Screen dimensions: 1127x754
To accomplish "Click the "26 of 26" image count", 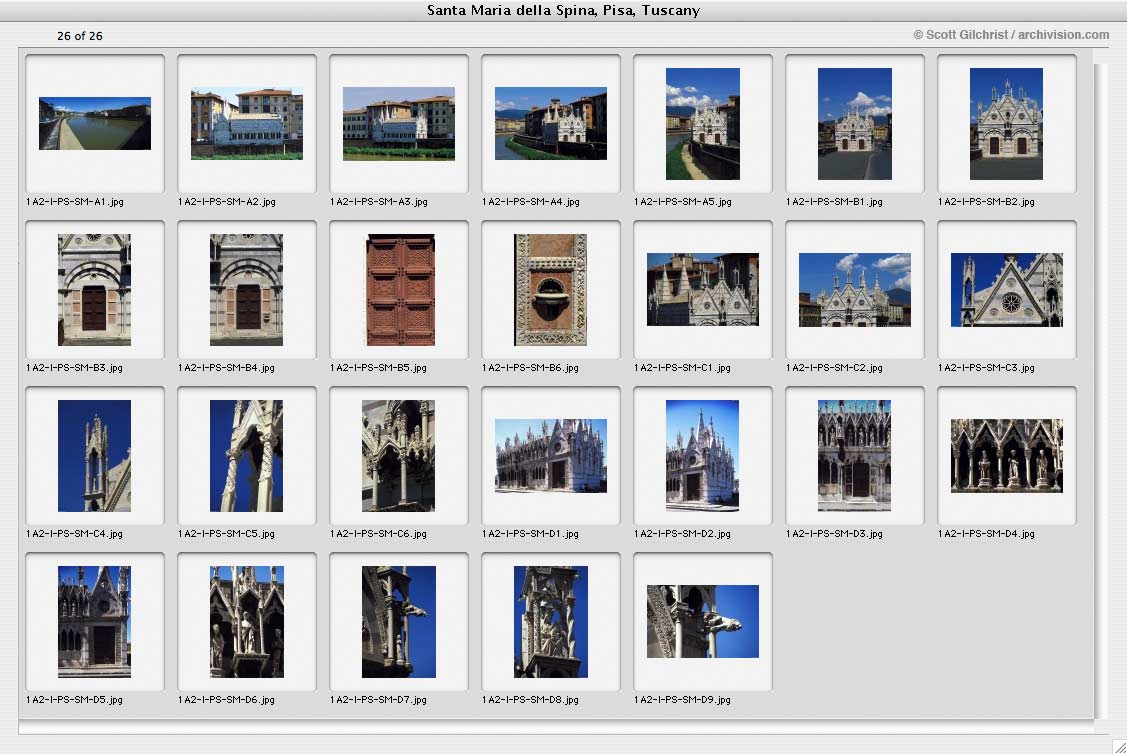I will click(x=80, y=36).
